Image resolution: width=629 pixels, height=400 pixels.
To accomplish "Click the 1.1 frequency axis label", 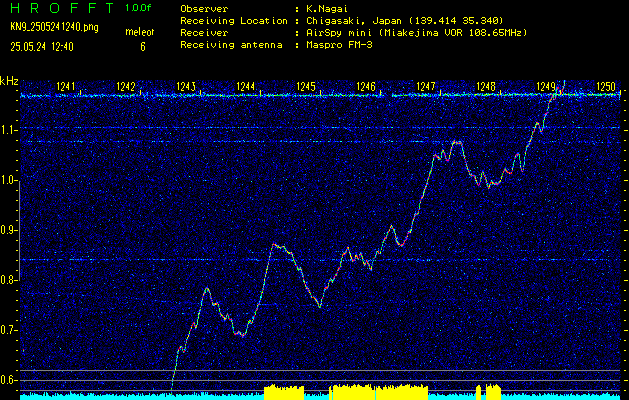I will pos(9,130).
